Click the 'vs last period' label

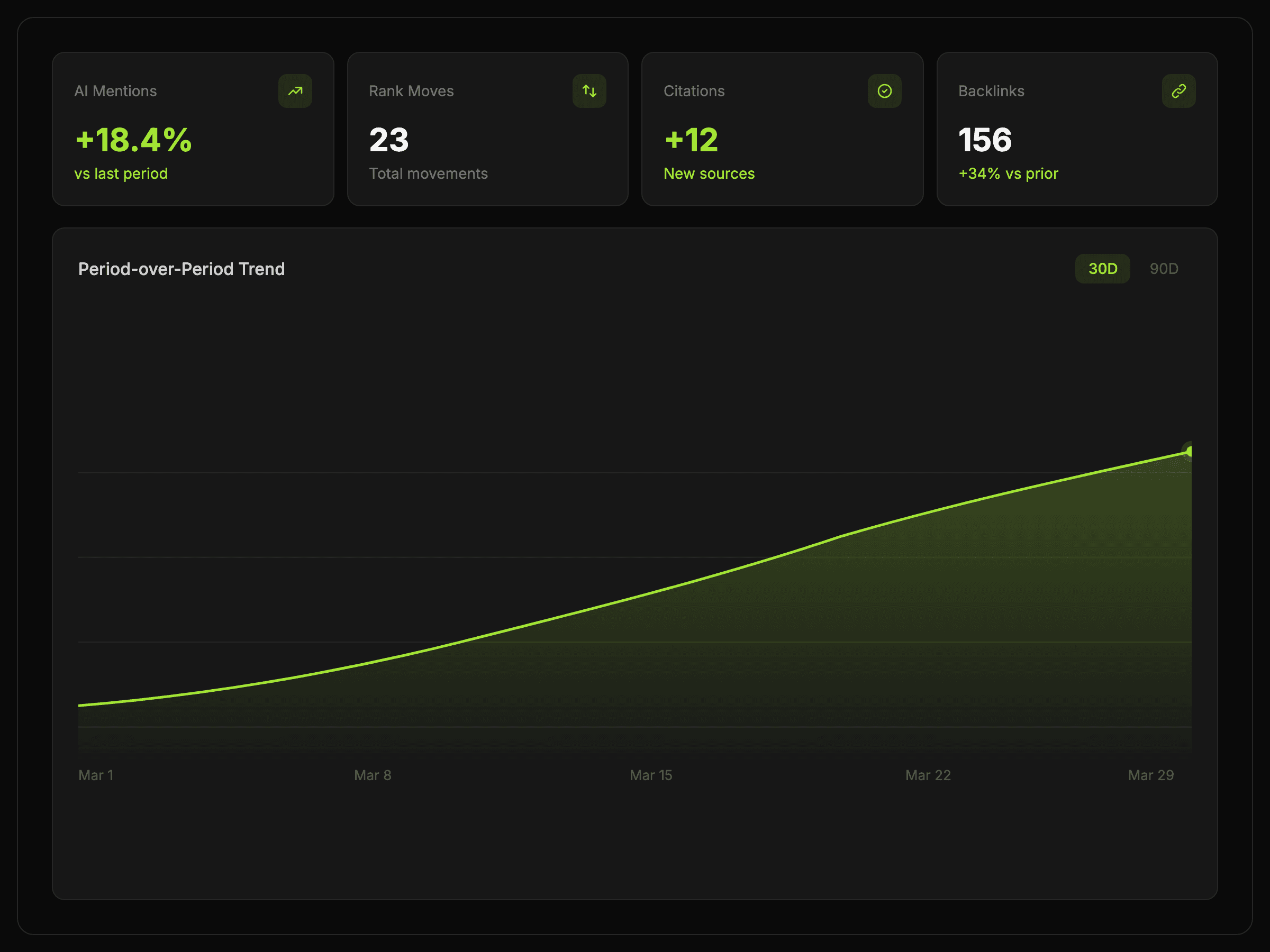(x=121, y=173)
